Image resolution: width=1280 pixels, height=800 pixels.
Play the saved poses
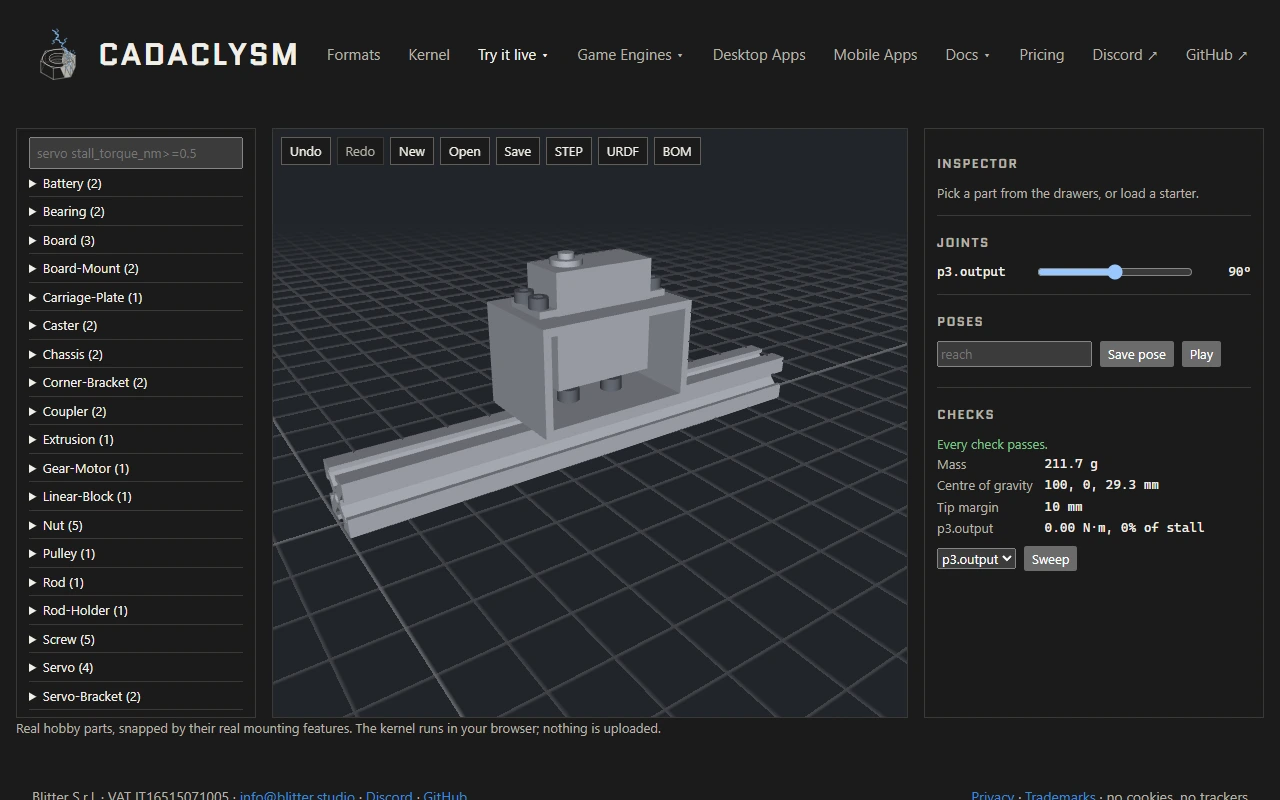pyautogui.click(x=1201, y=354)
